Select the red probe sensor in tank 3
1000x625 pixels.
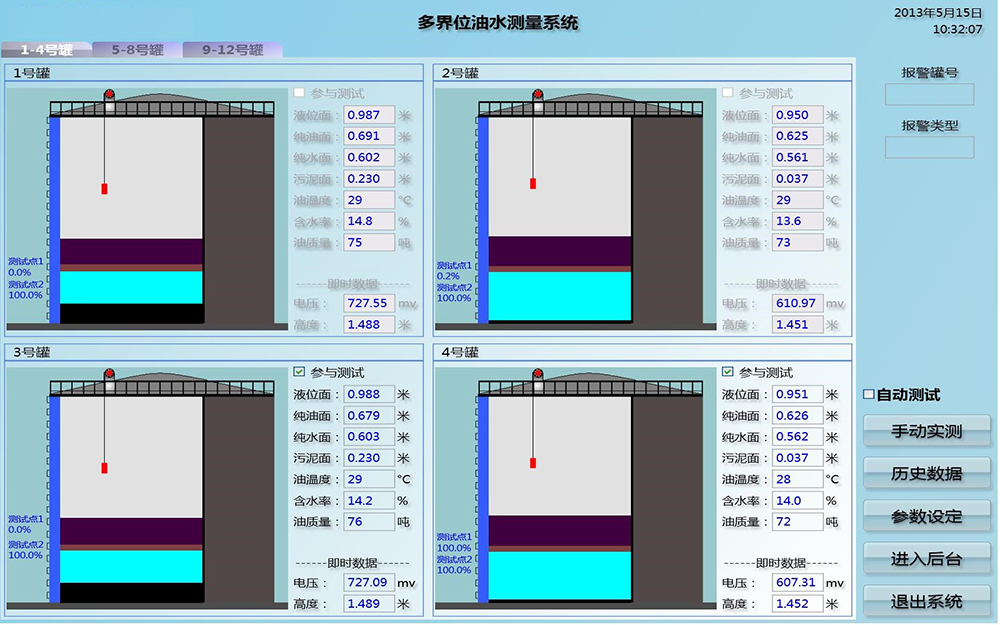[104, 467]
